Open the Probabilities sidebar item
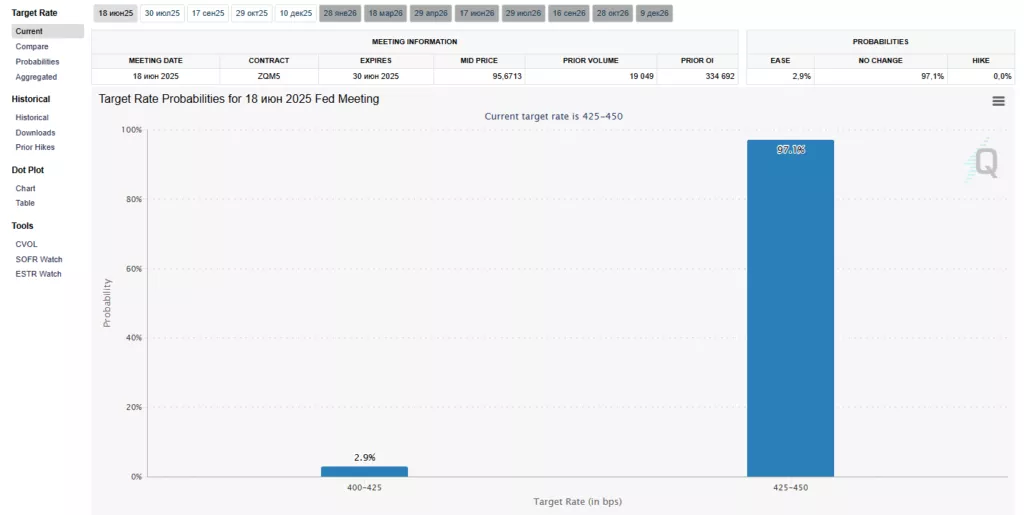1024x515 pixels. [37, 61]
